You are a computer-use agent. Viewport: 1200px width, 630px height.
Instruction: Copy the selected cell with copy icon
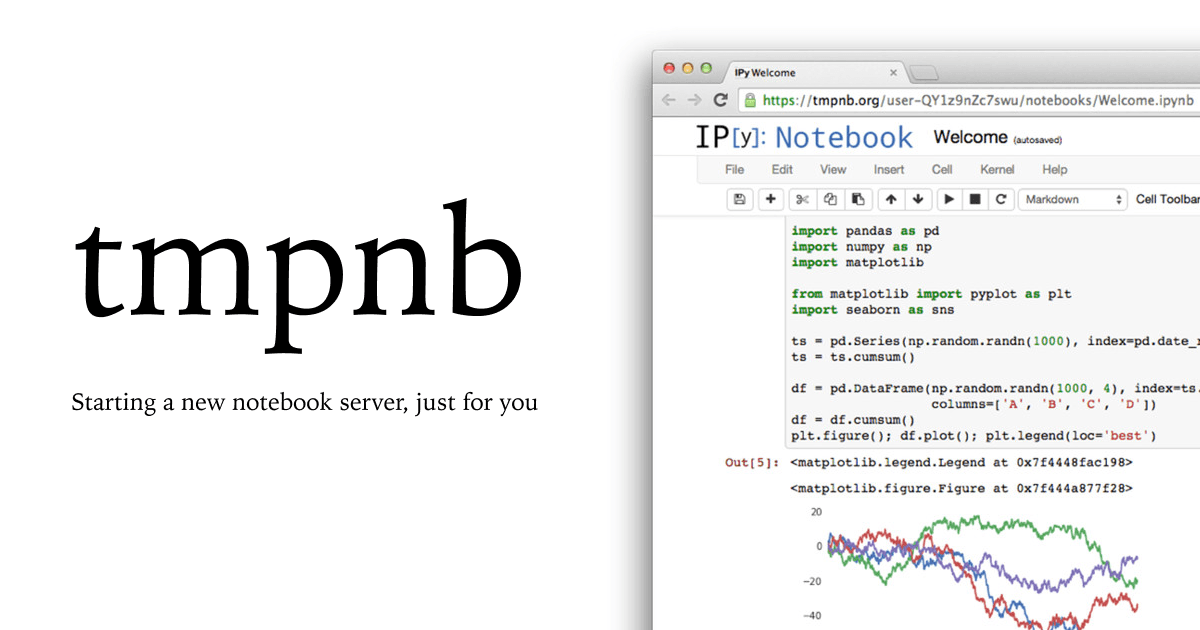830,199
